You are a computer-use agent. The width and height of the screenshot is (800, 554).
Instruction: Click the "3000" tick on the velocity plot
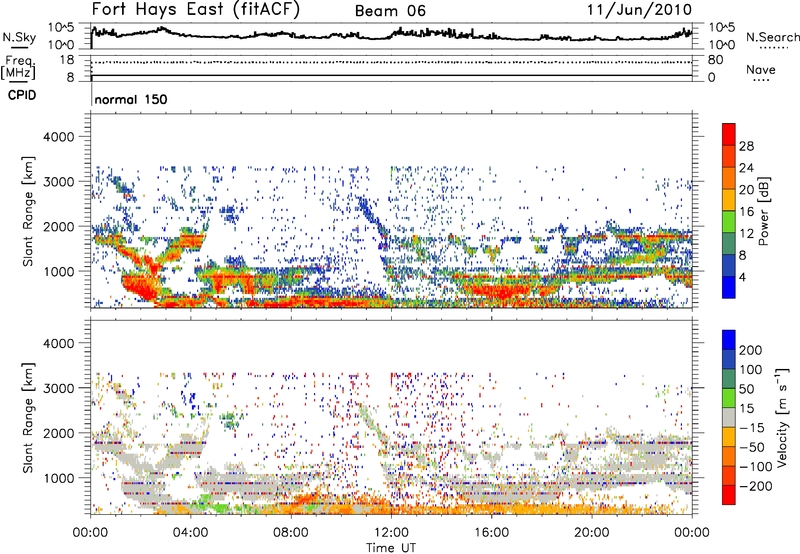58,388
